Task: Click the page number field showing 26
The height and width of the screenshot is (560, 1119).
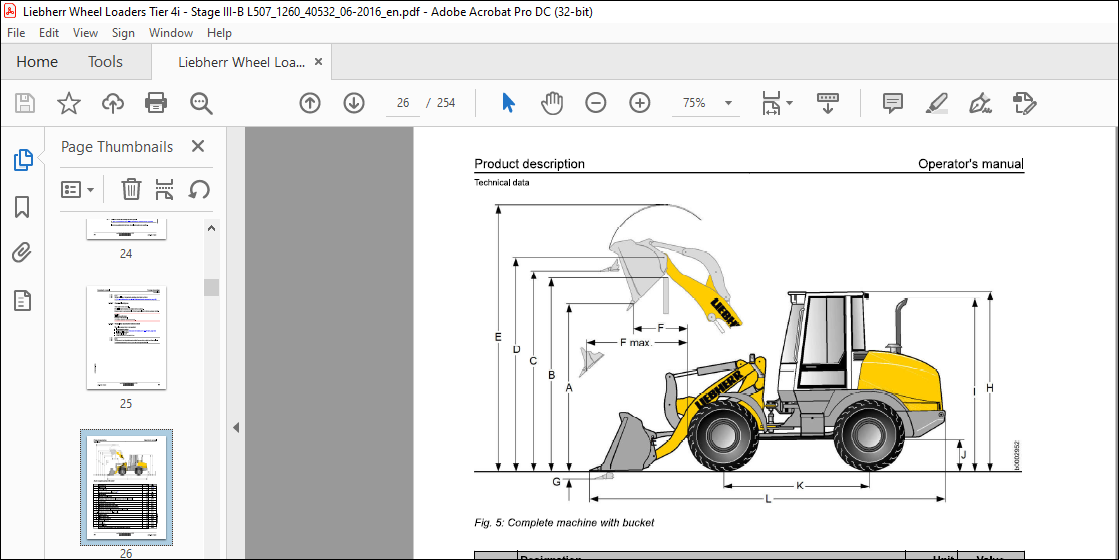Action: tap(403, 103)
